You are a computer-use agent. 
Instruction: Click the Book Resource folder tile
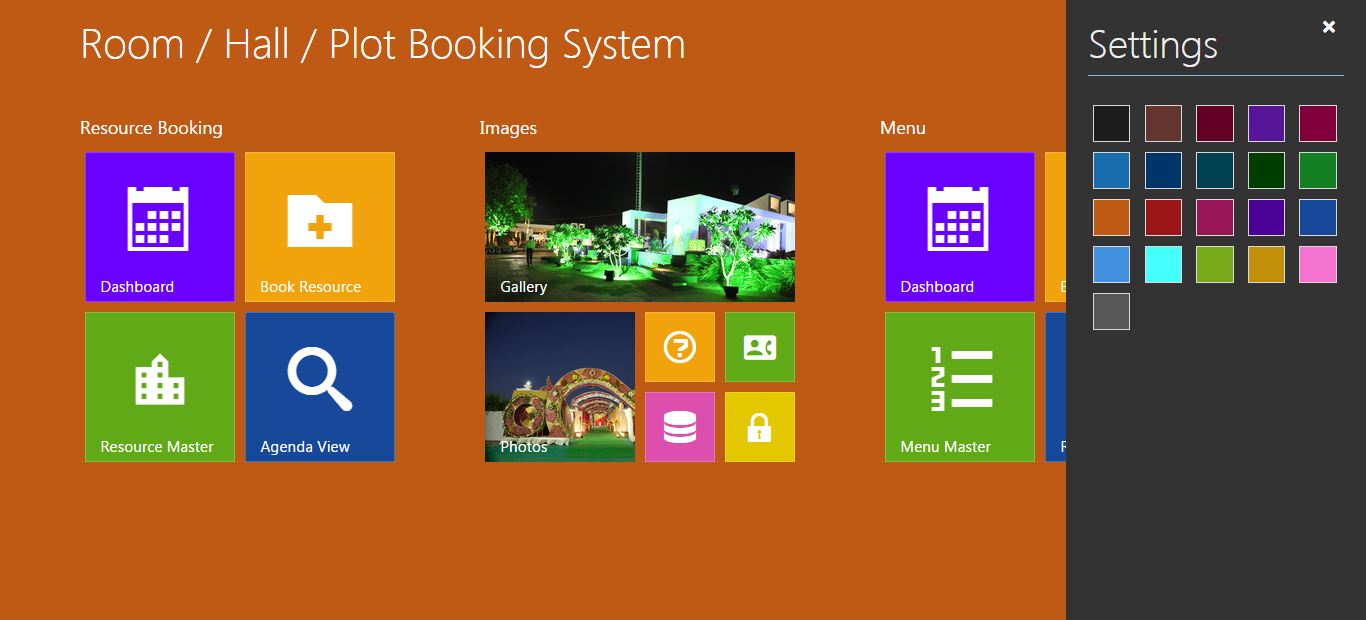(320, 226)
